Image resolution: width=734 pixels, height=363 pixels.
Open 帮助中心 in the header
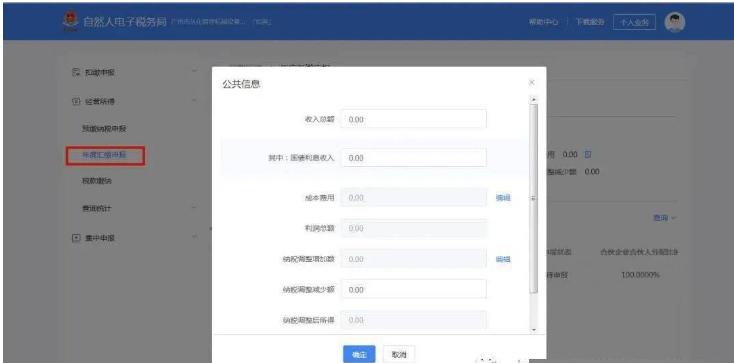543,22
